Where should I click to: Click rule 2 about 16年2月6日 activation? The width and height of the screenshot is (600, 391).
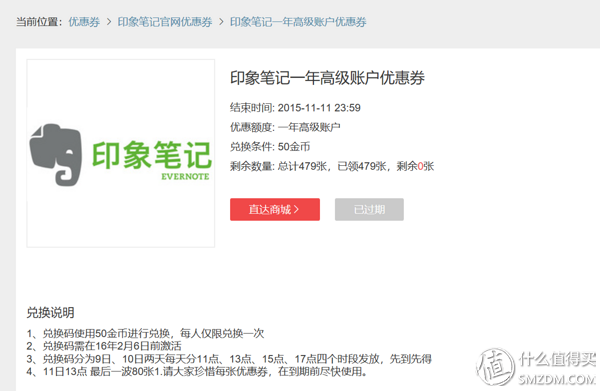click(x=104, y=346)
